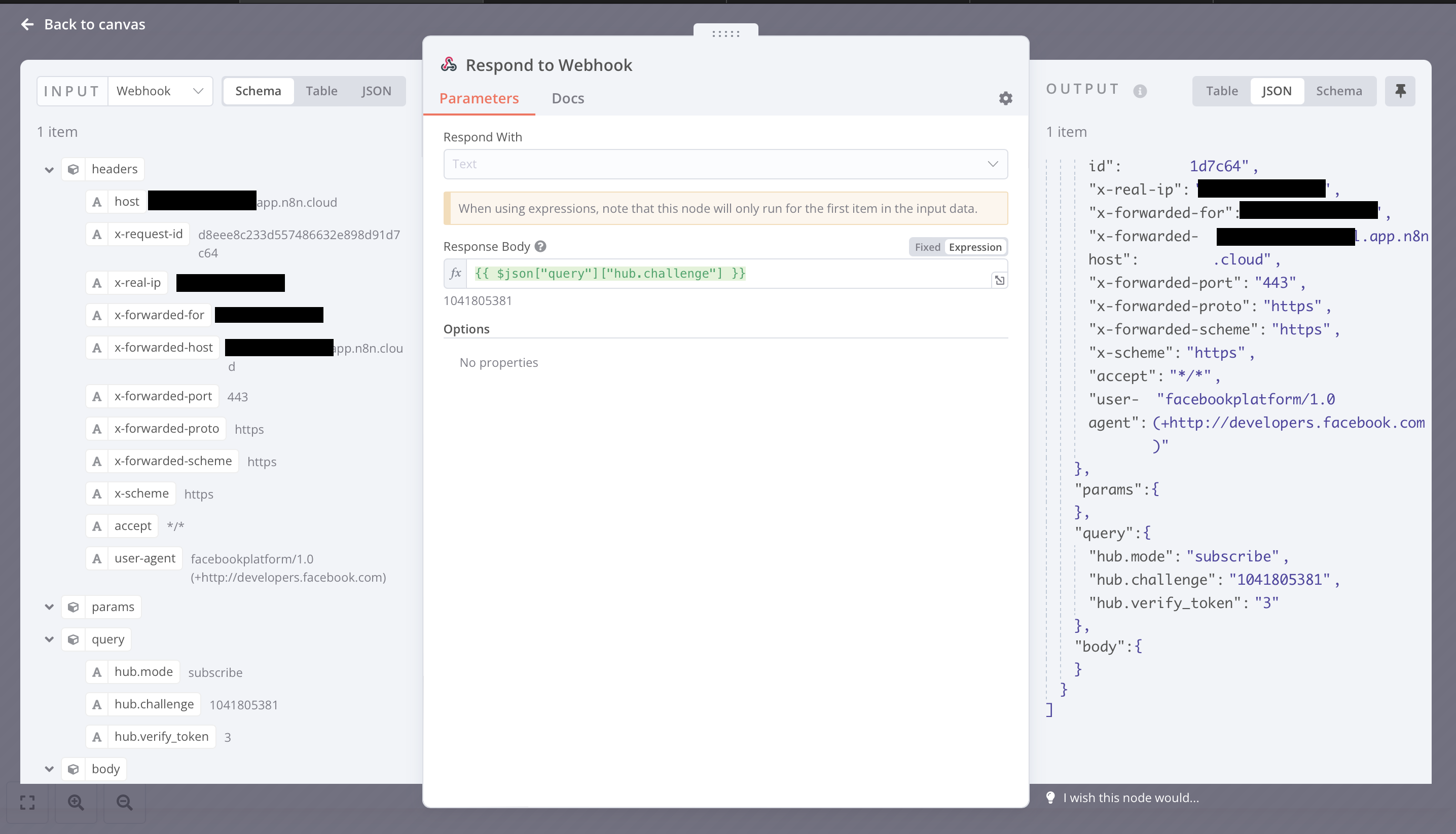Open the Response Body help tooltip
This screenshot has width=1456, height=834.
539,246
